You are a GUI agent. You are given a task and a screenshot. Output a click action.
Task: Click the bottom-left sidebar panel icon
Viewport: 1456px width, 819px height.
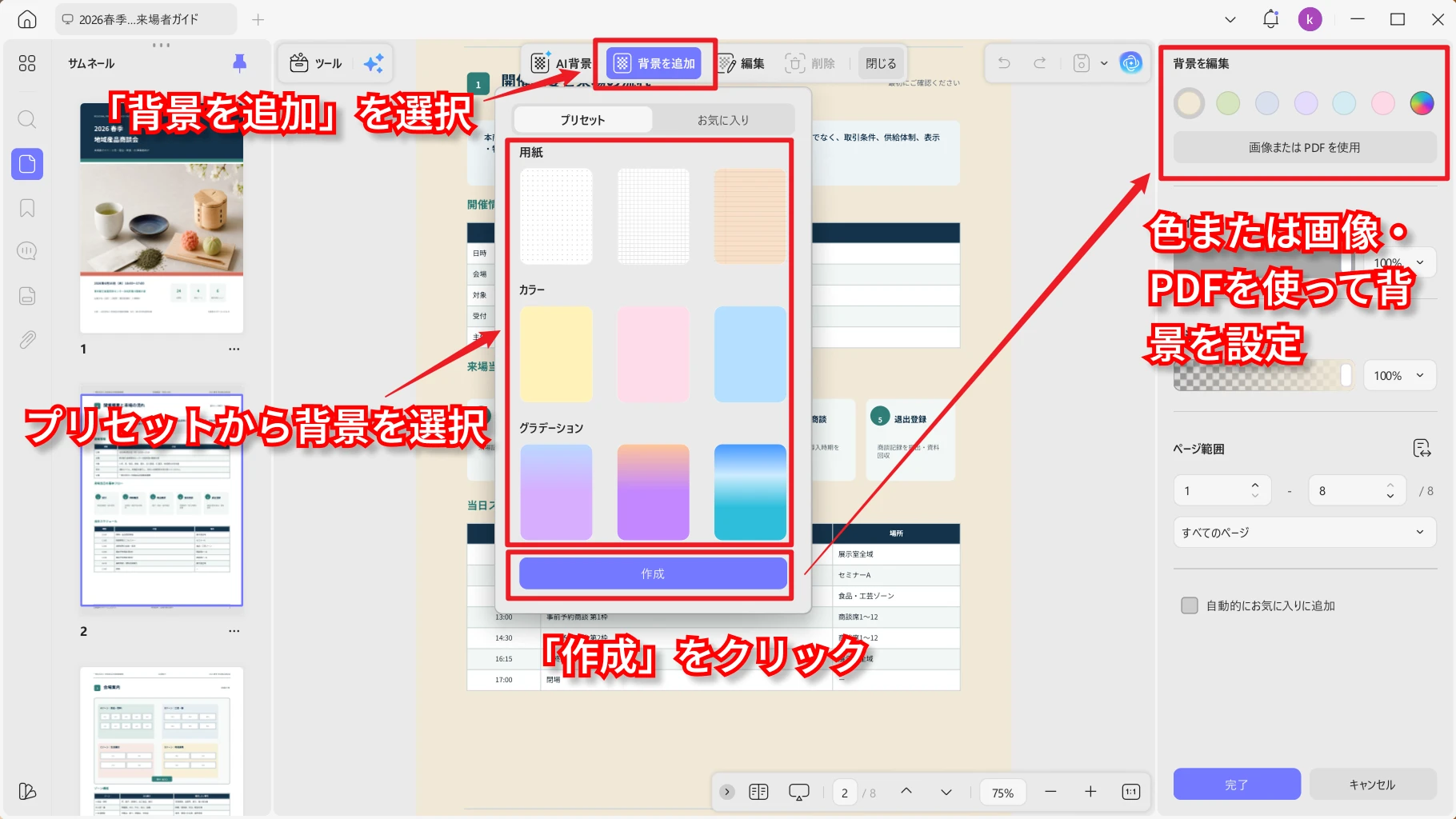27,791
